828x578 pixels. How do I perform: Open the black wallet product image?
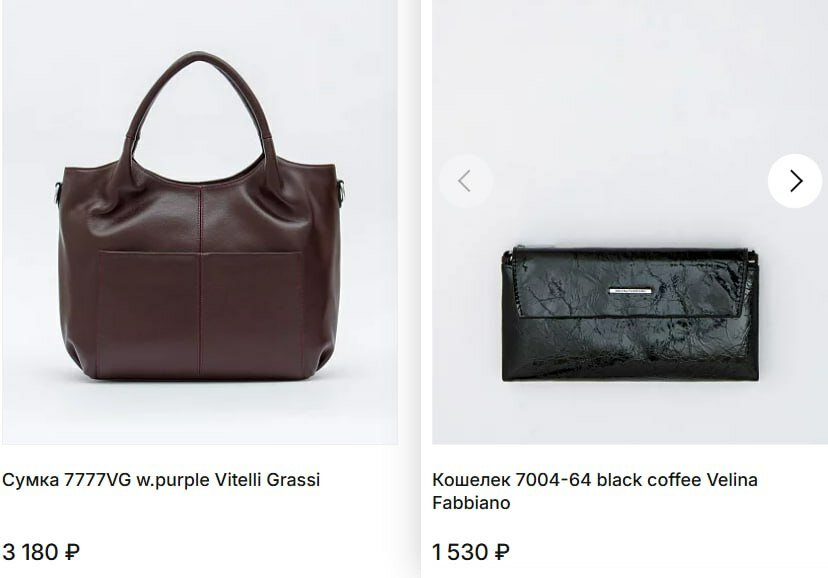pyautogui.click(x=629, y=222)
